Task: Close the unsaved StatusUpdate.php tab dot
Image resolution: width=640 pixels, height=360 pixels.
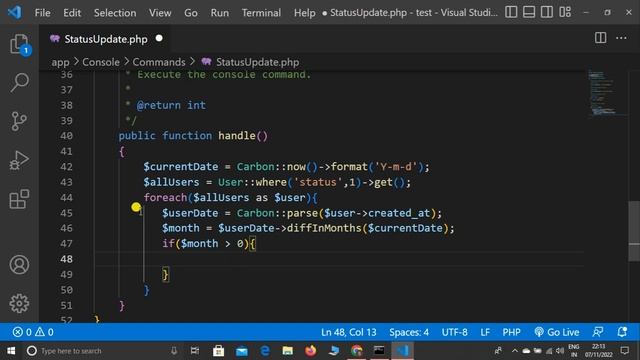Action: (x=159, y=38)
